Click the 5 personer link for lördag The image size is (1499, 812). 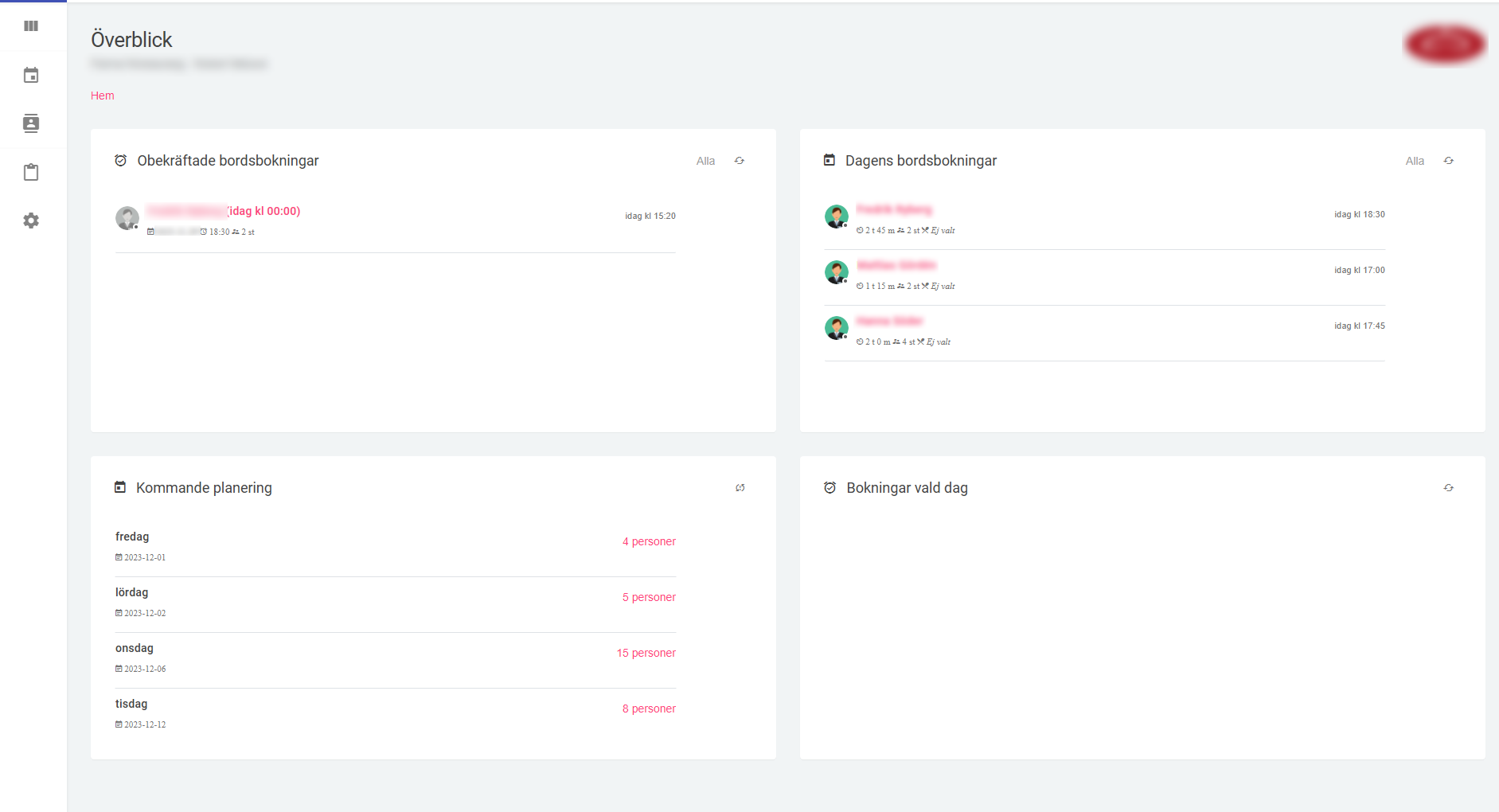point(649,598)
